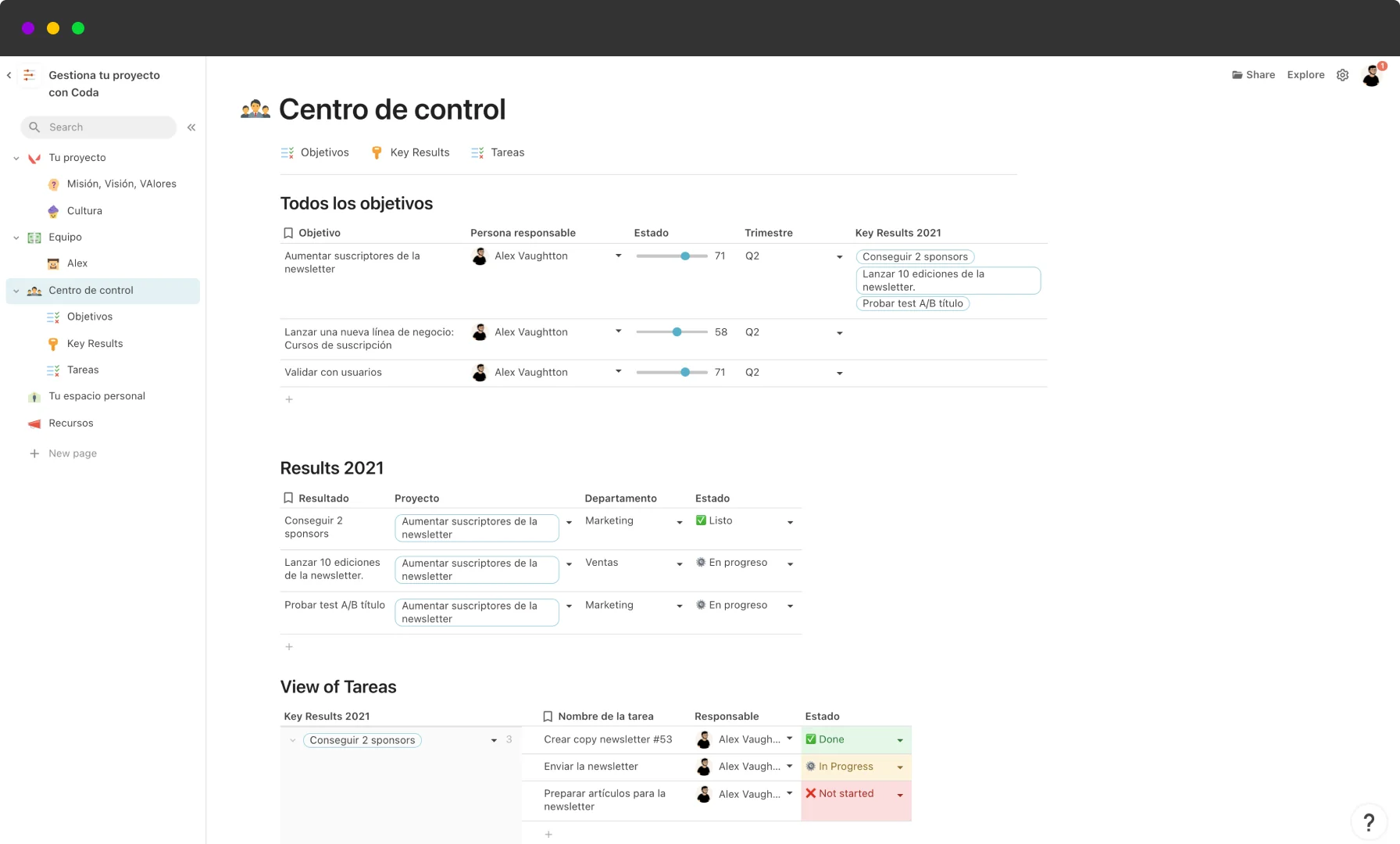Click the Explore button
1400x844 pixels.
click(x=1305, y=75)
